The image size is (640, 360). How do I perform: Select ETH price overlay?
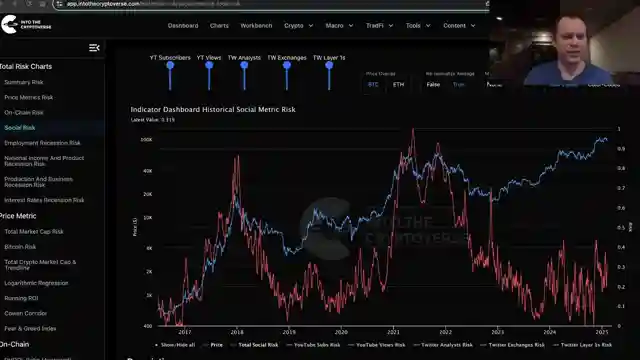(x=398, y=84)
